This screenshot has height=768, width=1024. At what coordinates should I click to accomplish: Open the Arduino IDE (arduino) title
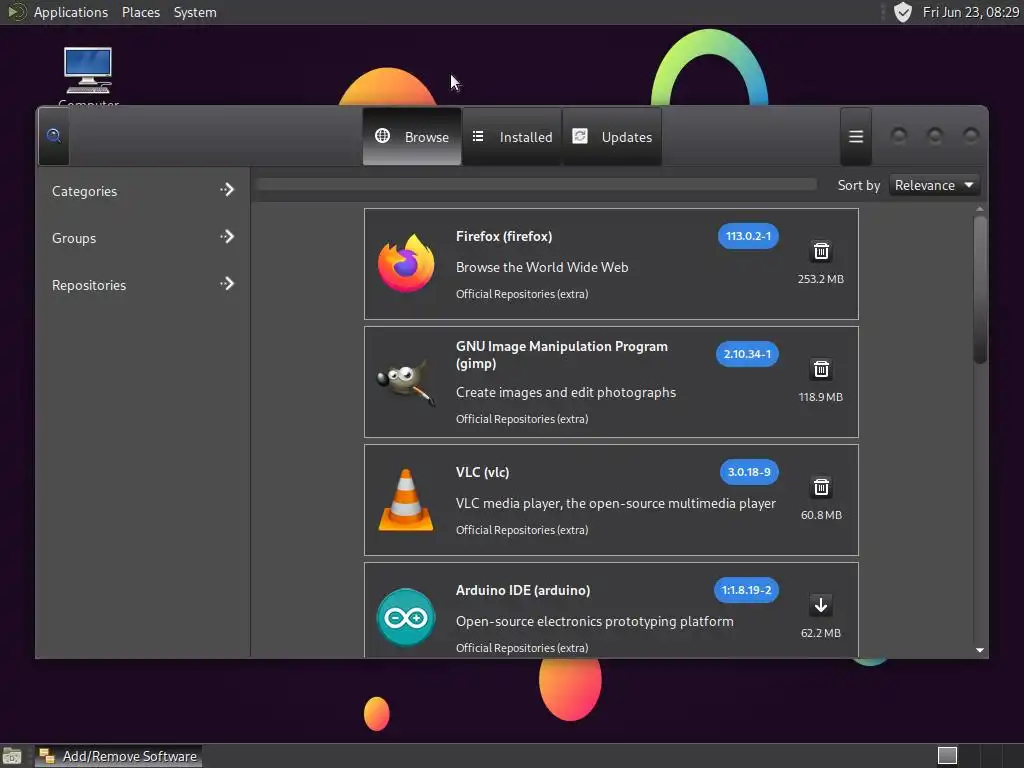click(x=522, y=590)
